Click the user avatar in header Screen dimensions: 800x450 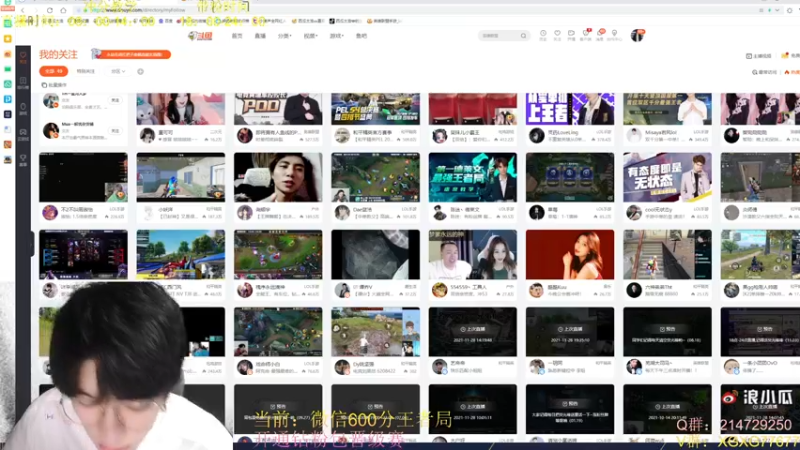point(637,35)
